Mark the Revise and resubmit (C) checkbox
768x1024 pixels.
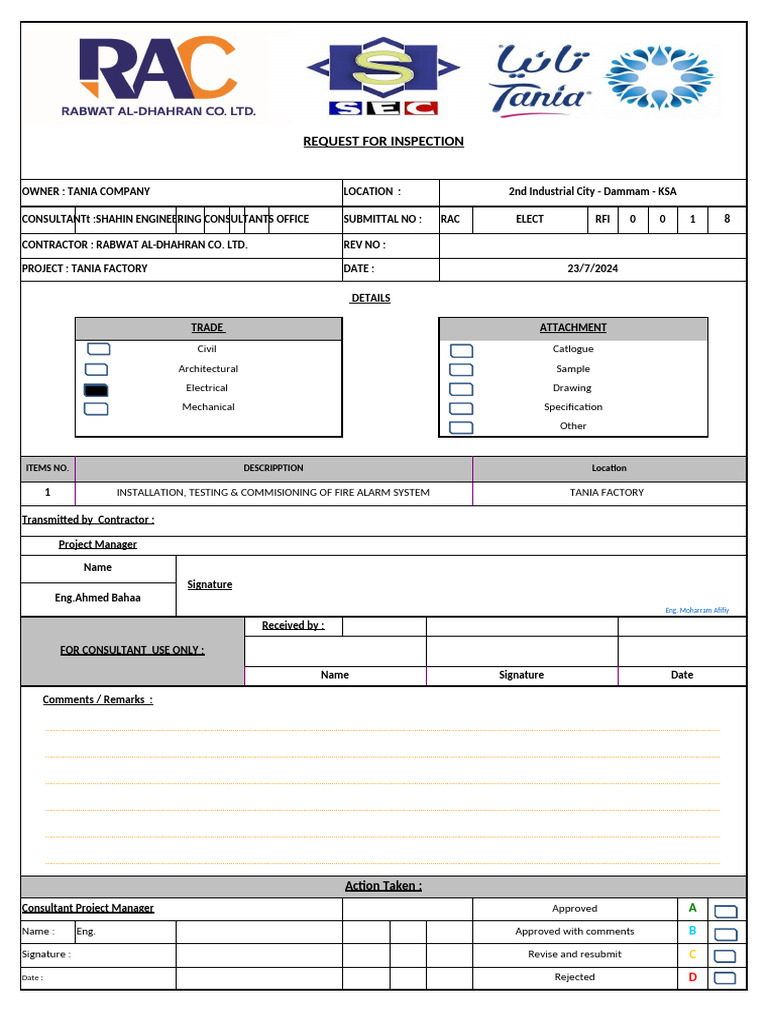[x=725, y=957]
